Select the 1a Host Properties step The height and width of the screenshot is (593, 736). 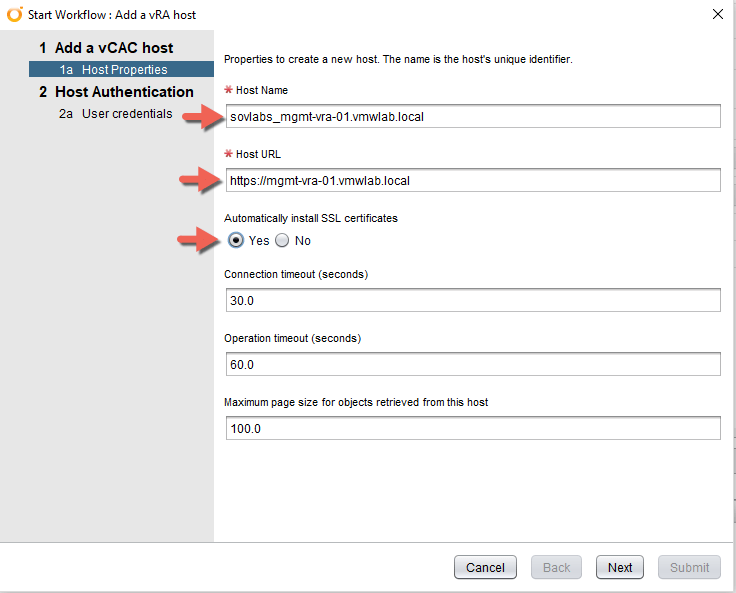click(122, 70)
